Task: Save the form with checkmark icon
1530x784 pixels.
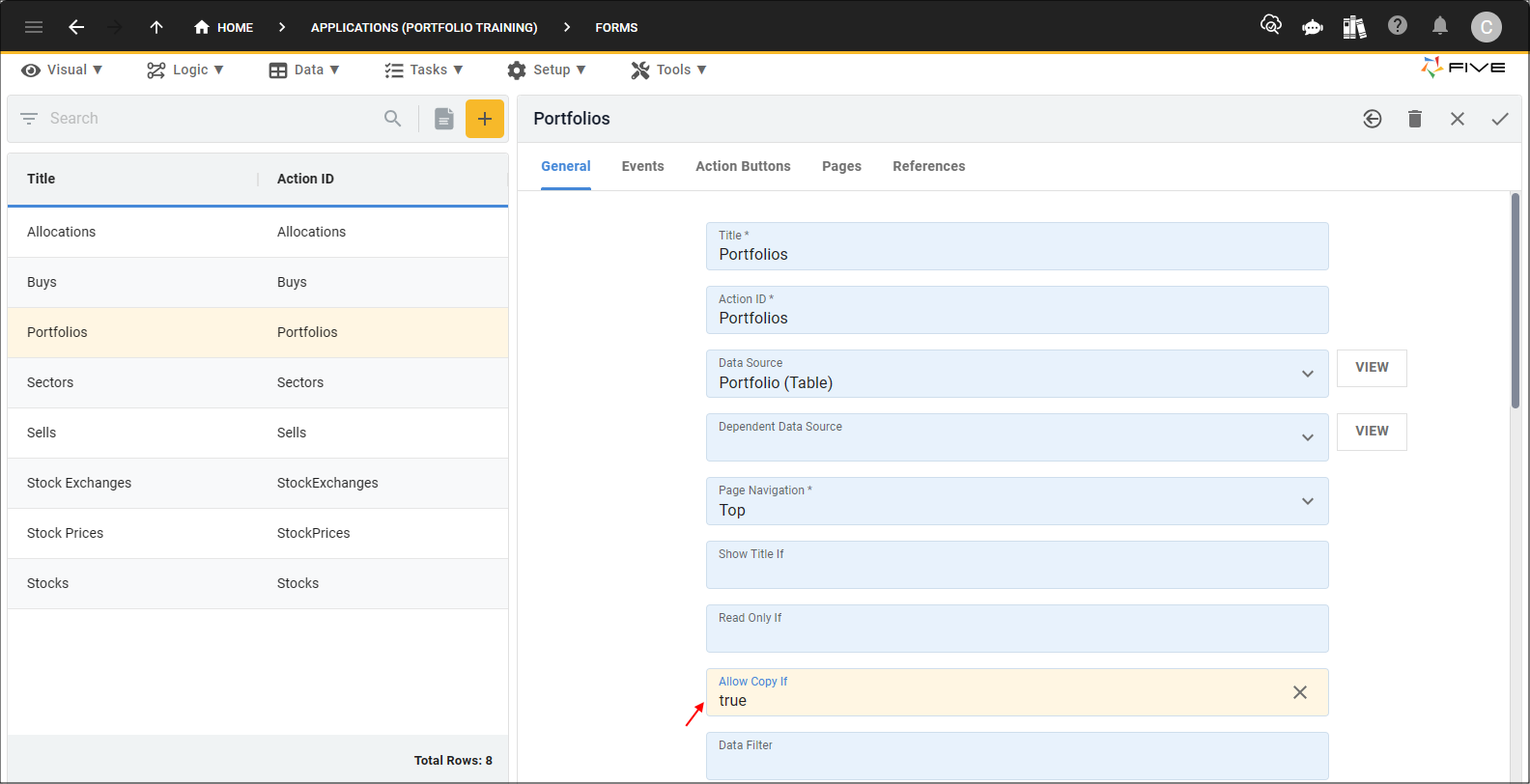Action: [x=1500, y=119]
